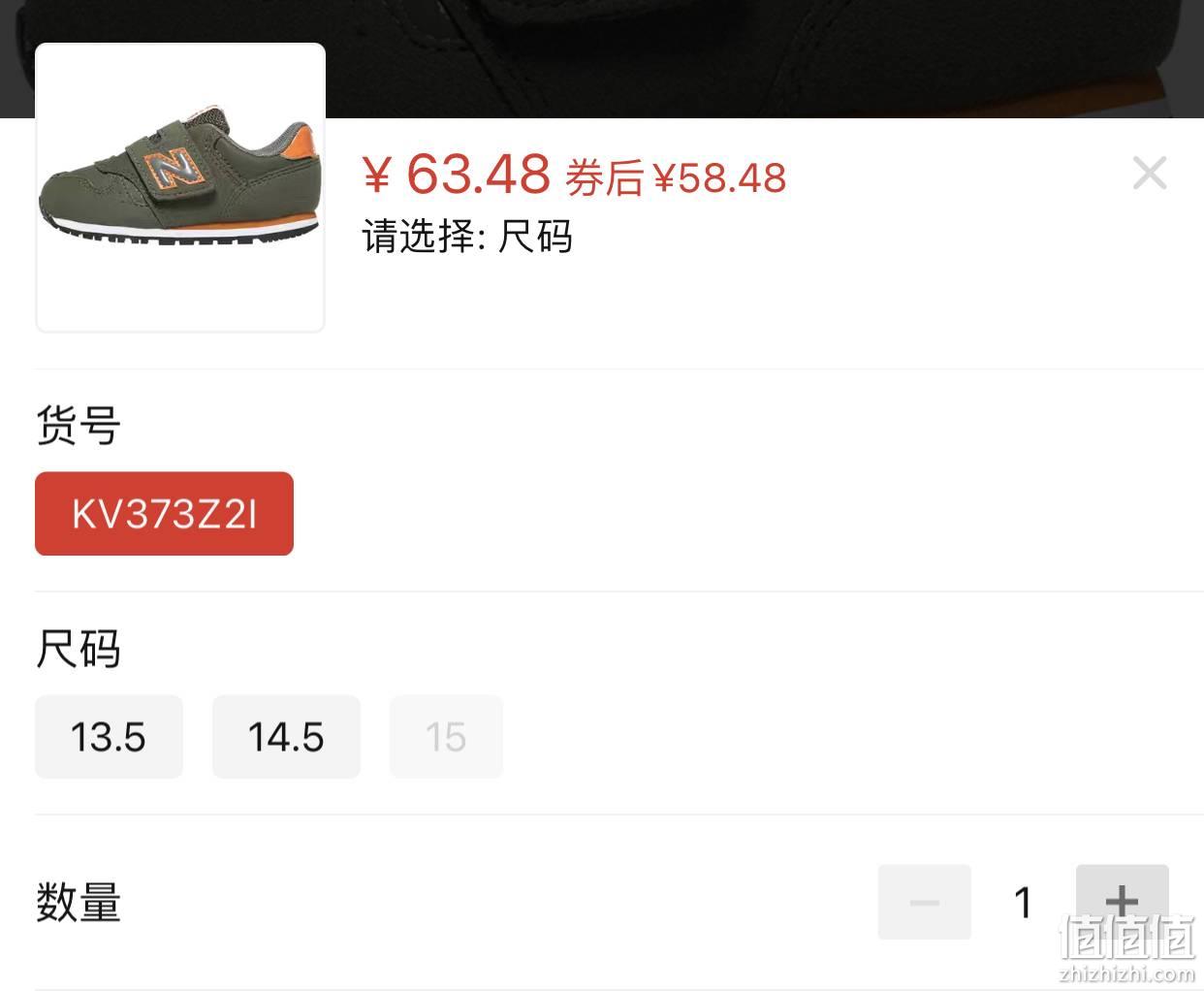Viewport: 1204px width, 991px height.
Task: Select item number KV373Z2I
Action: tap(164, 513)
